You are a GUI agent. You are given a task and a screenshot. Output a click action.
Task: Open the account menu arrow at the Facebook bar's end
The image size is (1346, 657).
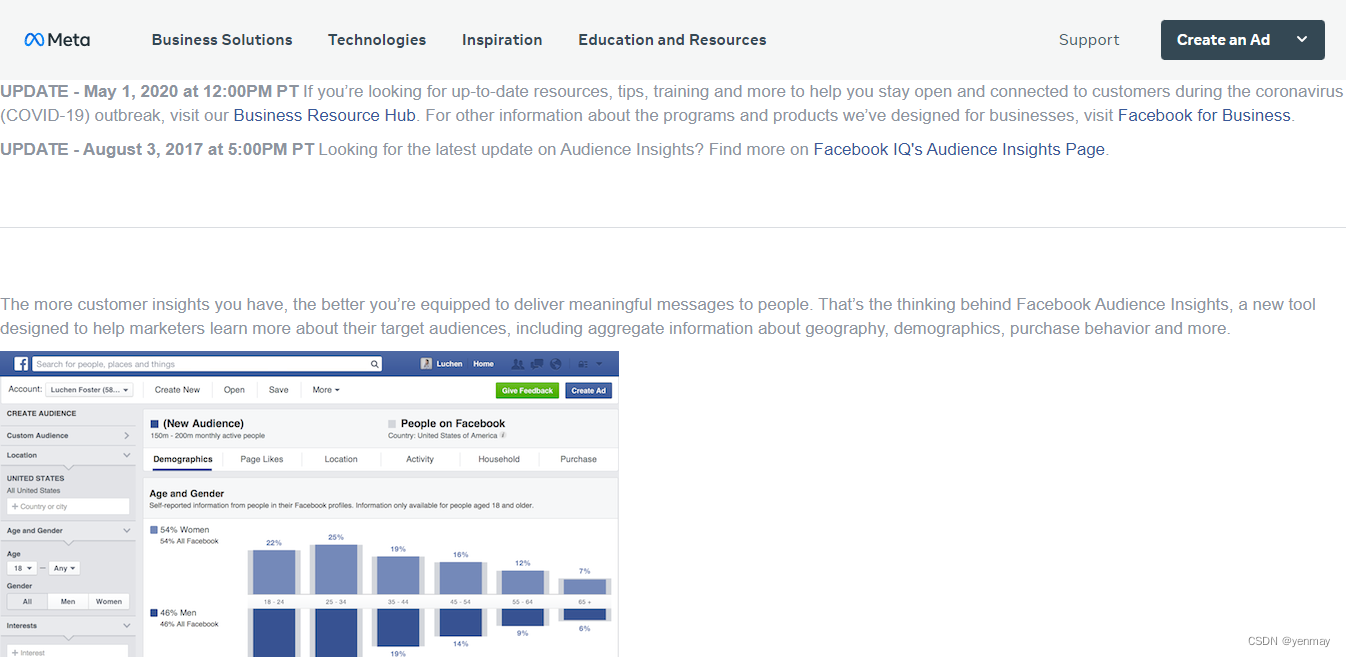[x=599, y=364]
